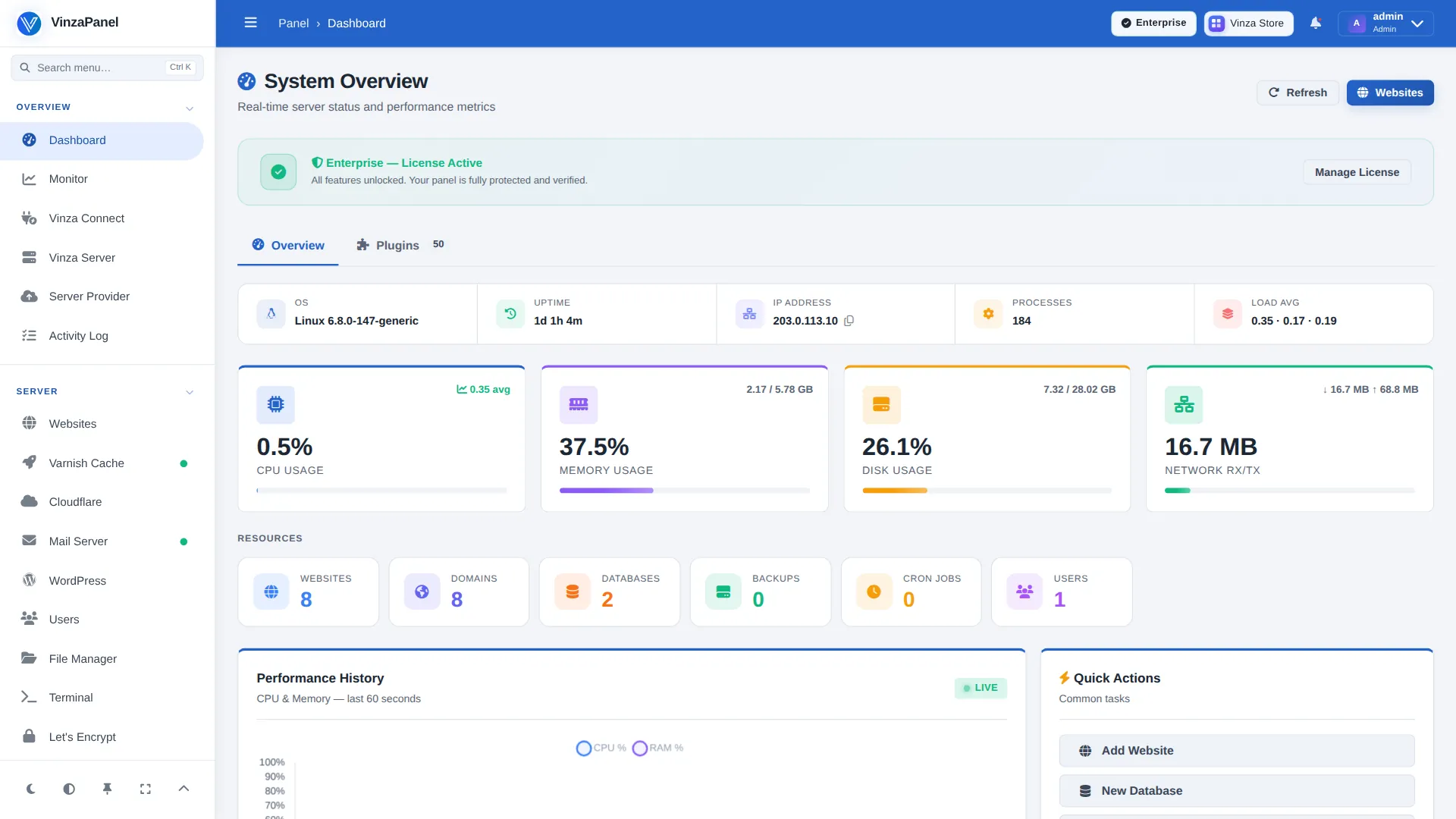Open the Dashboard sidebar item
The width and height of the screenshot is (1456, 819).
point(102,140)
